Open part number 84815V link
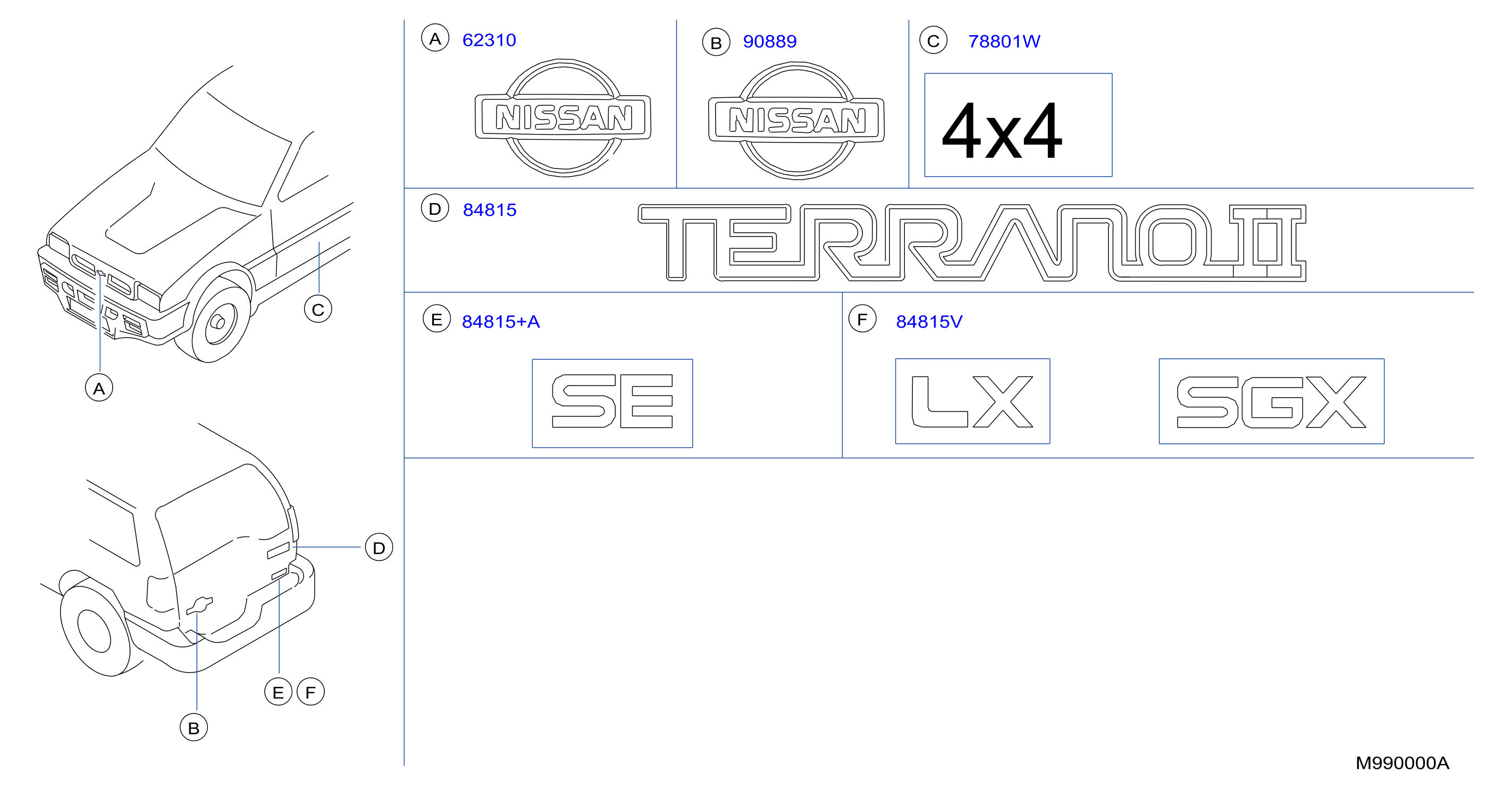The image size is (1512, 789). coord(929,322)
